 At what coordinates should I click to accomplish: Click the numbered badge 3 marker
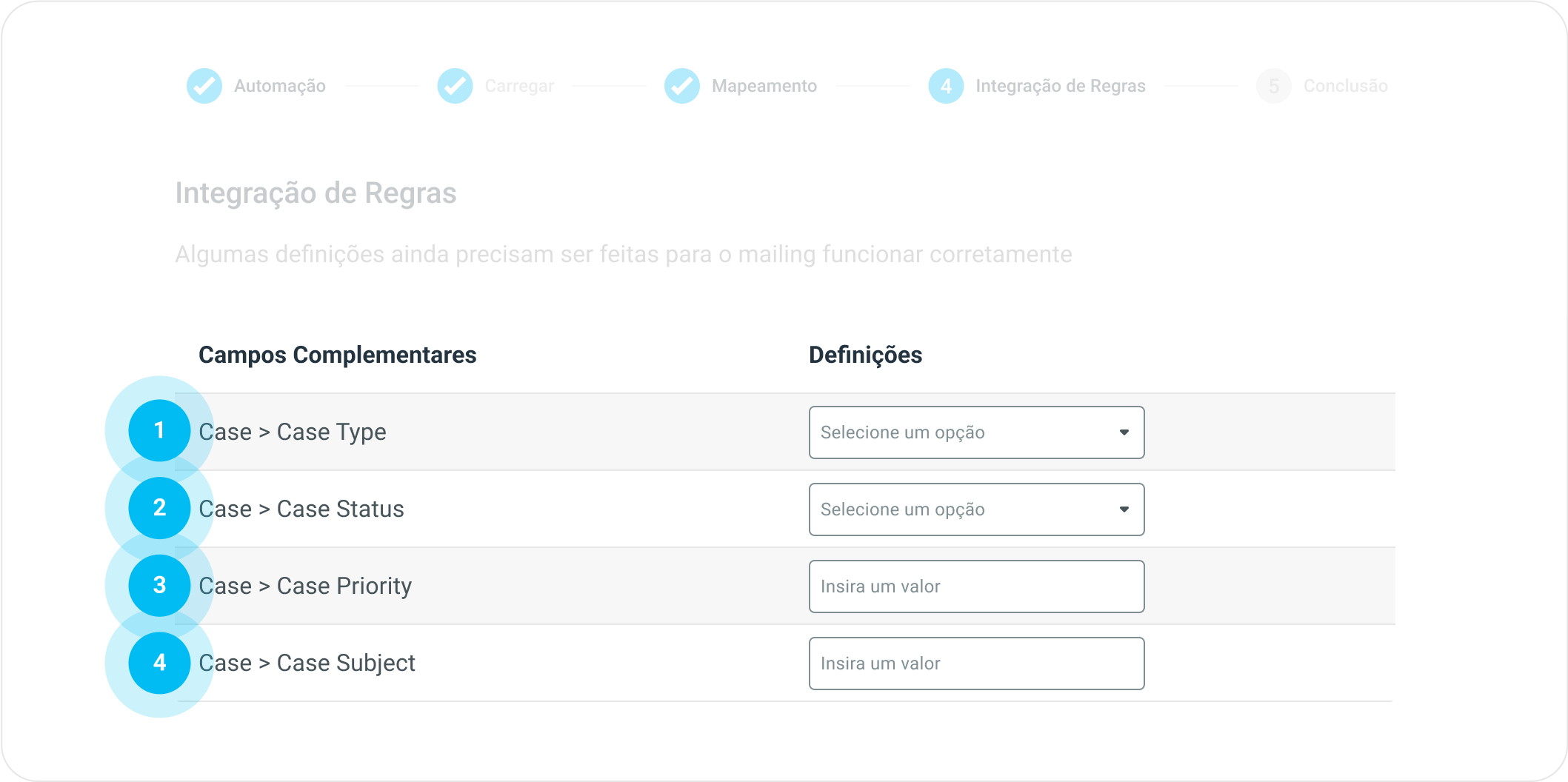159,585
